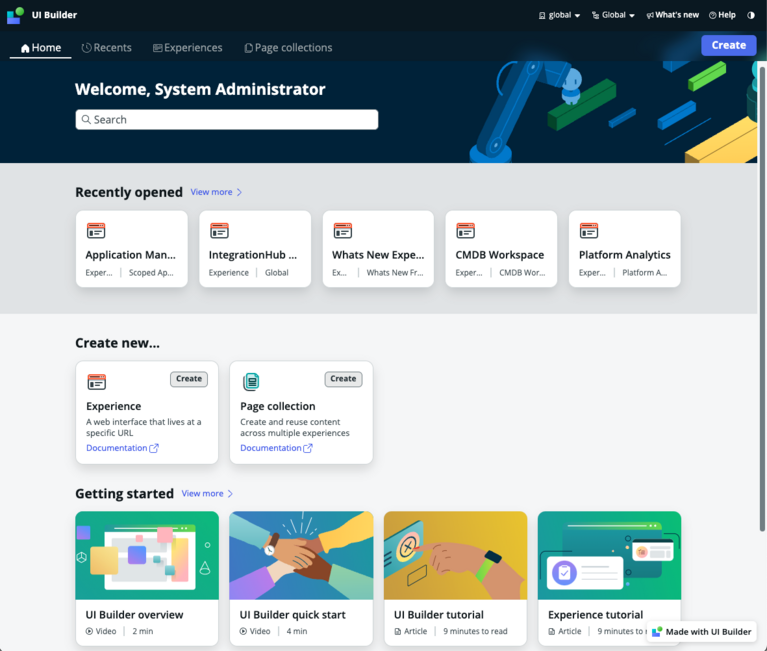
Task: Click Create on the Page collection card
Action: click(343, 379)
